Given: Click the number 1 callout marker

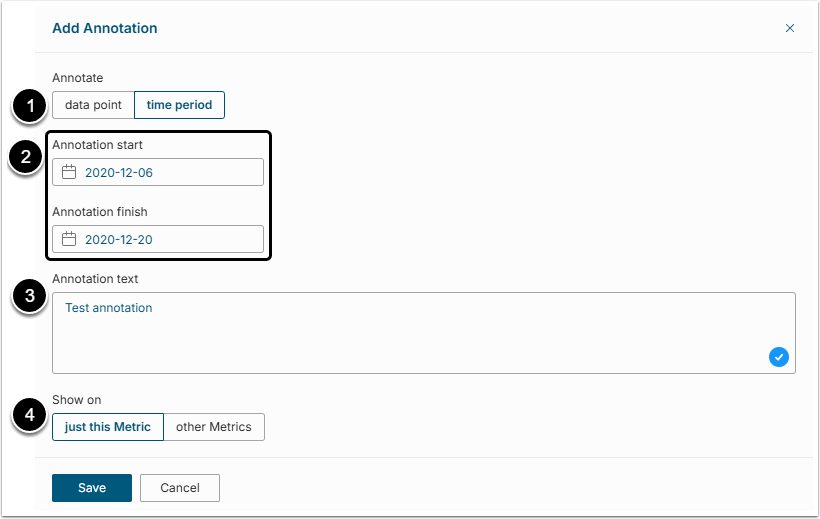Looking at the screenshot, I should tap(30, 104).
